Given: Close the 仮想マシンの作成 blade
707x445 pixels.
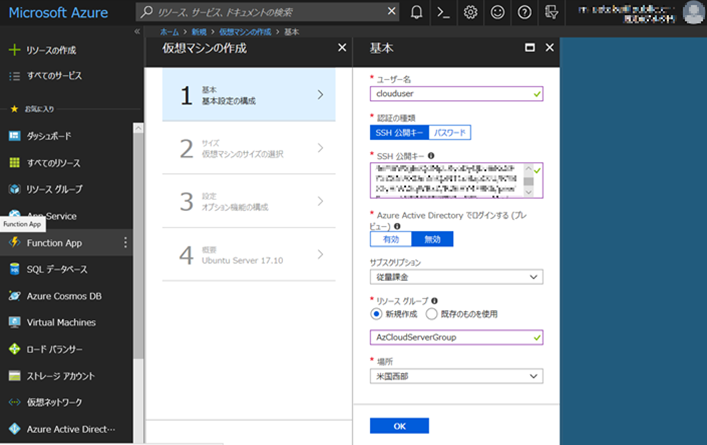Looking at the screenshot, I should coord(342,47).
